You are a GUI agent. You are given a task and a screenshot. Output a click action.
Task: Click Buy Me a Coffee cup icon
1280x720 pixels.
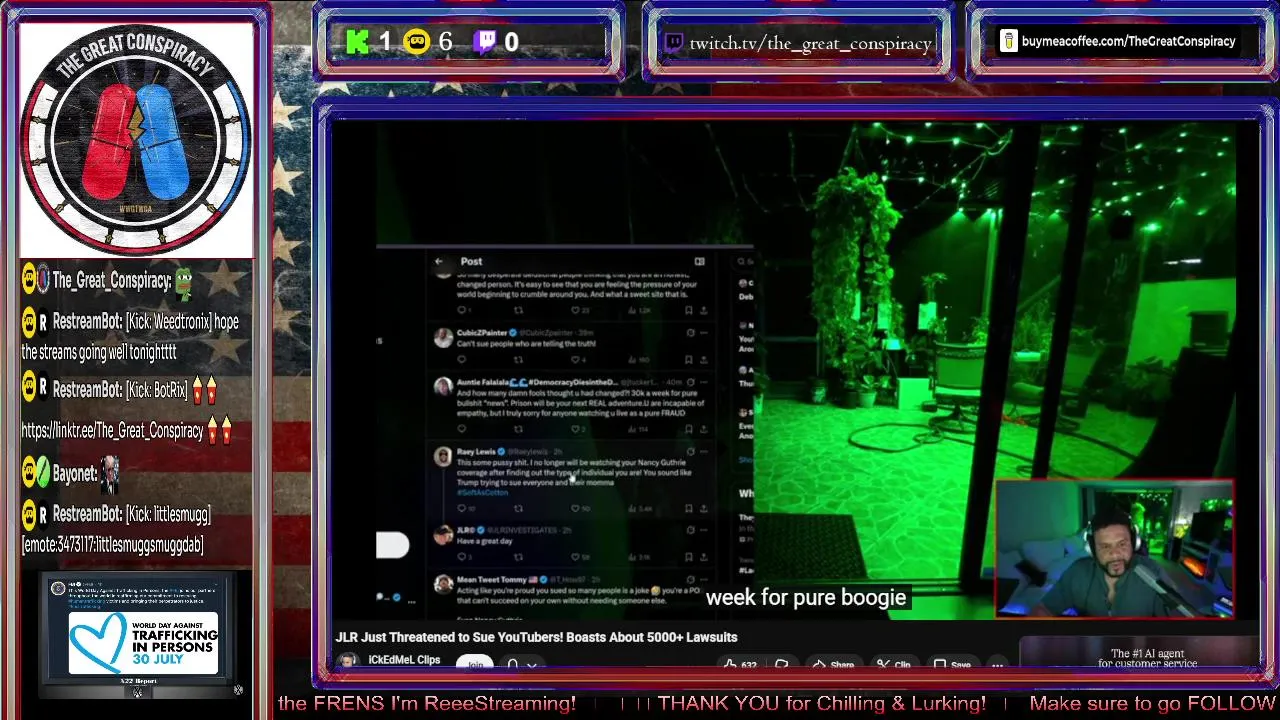coord(1008,41)
